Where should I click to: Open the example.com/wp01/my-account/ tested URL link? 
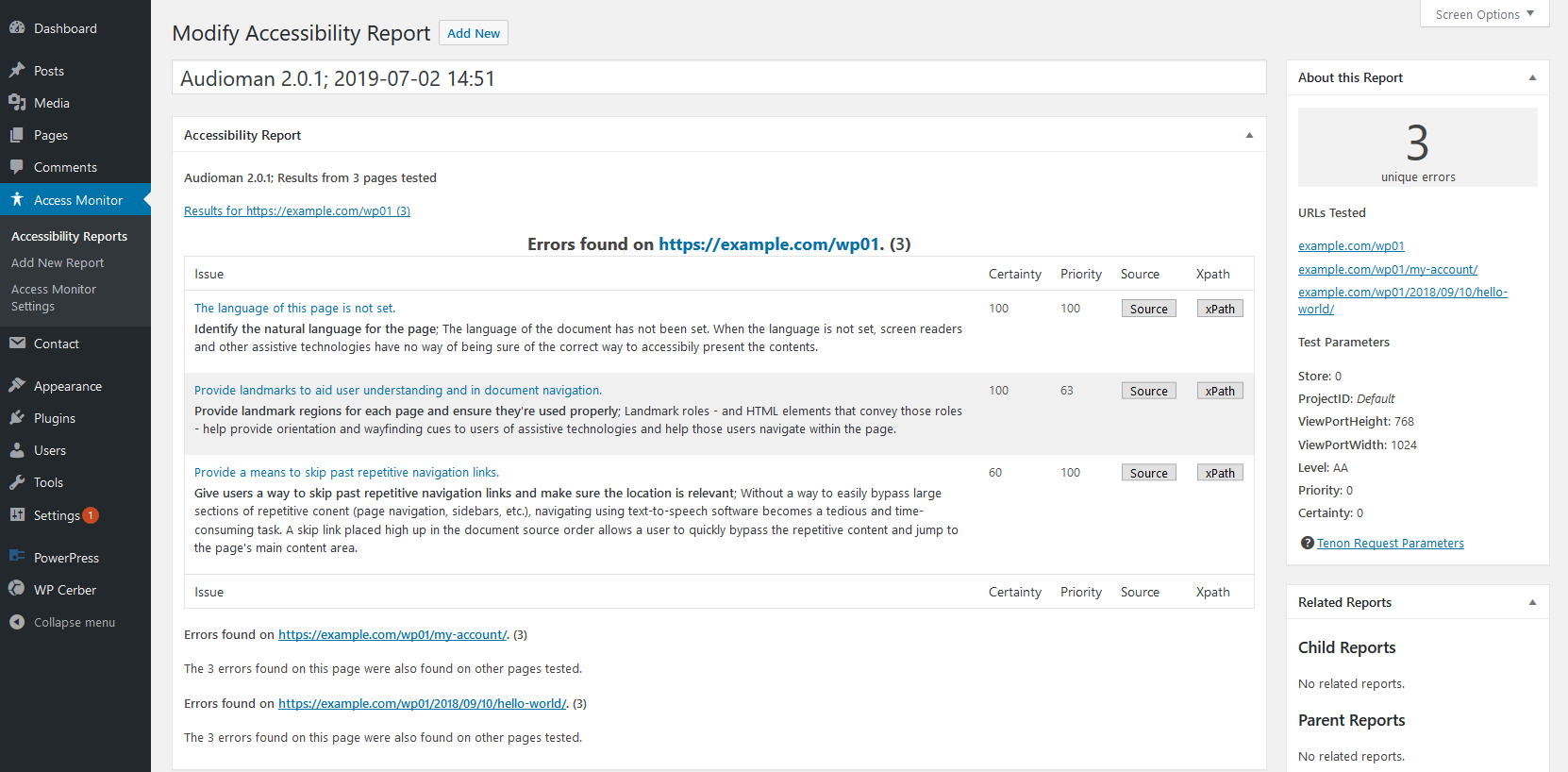coord(1387,269)
